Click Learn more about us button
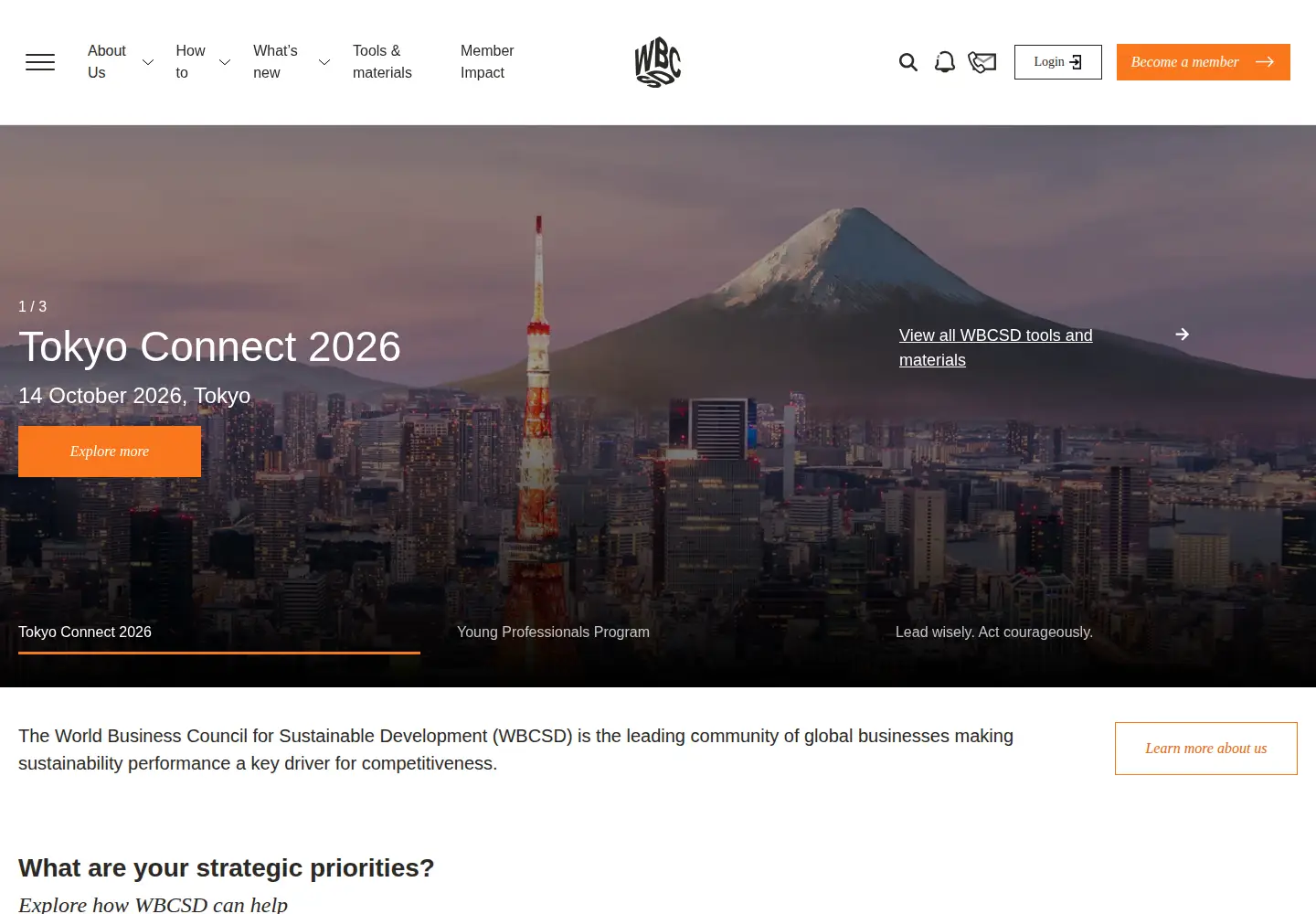 [1206, 749]
